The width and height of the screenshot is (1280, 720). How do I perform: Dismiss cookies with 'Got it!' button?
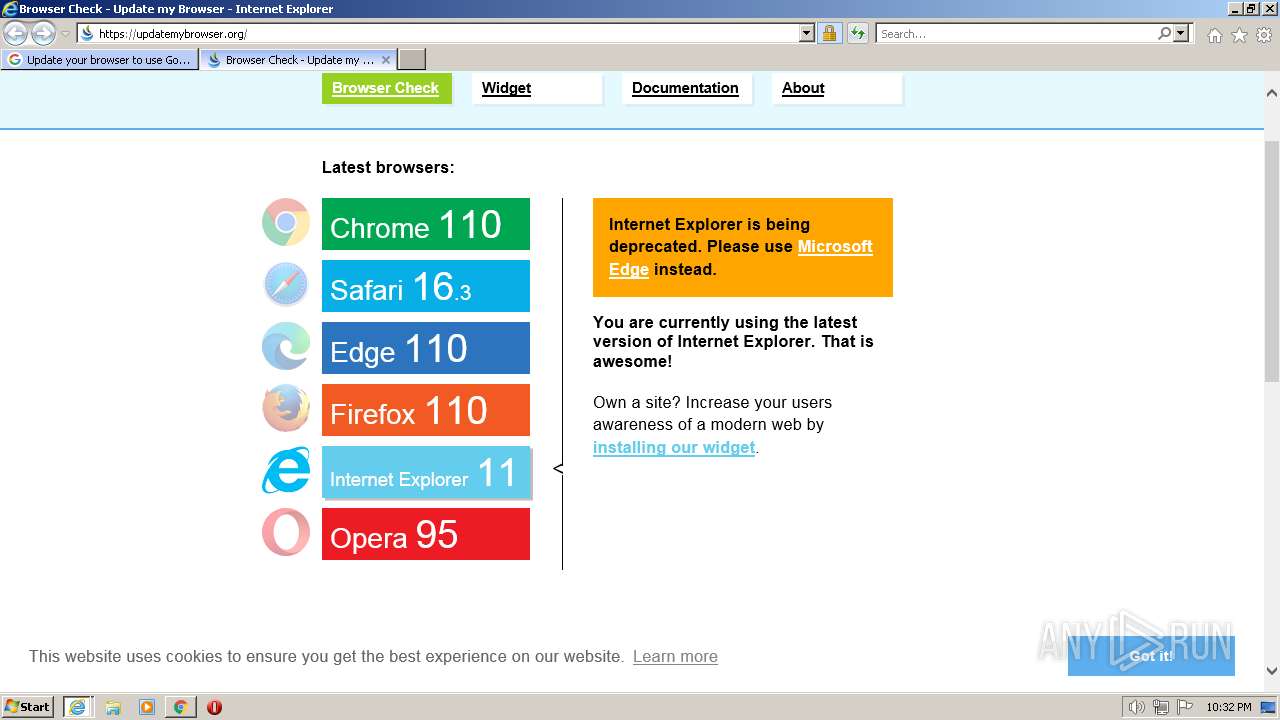[x=1151, y=656]
